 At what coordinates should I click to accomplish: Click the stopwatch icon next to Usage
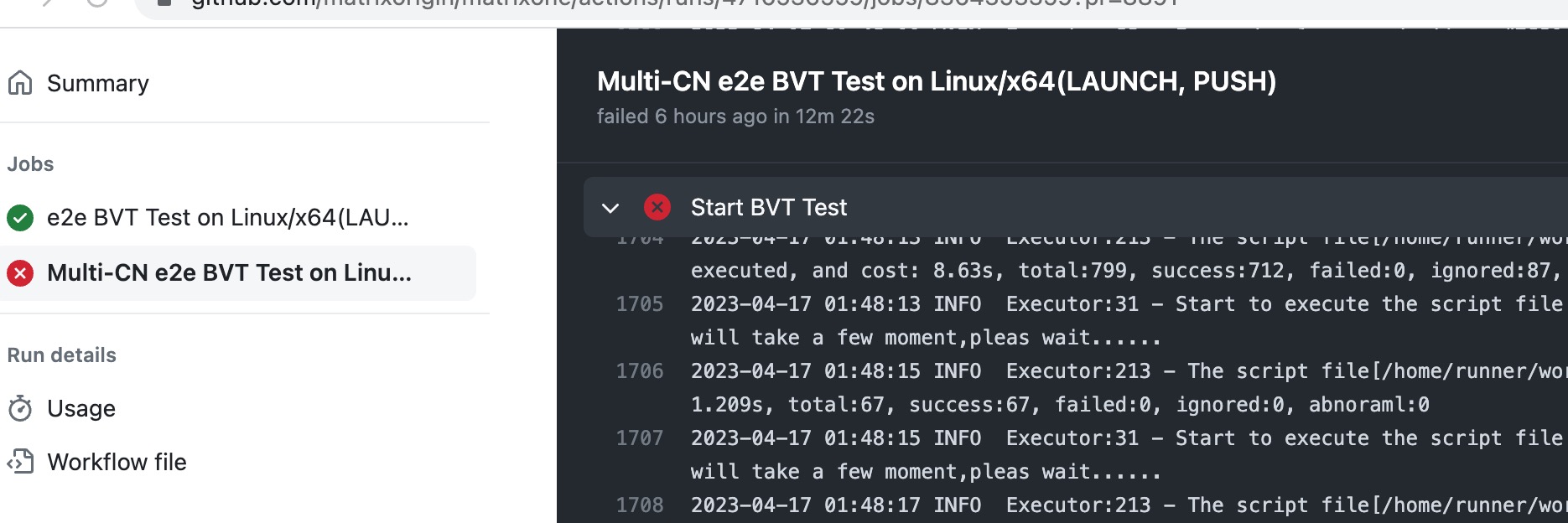[x=20, y=408]
